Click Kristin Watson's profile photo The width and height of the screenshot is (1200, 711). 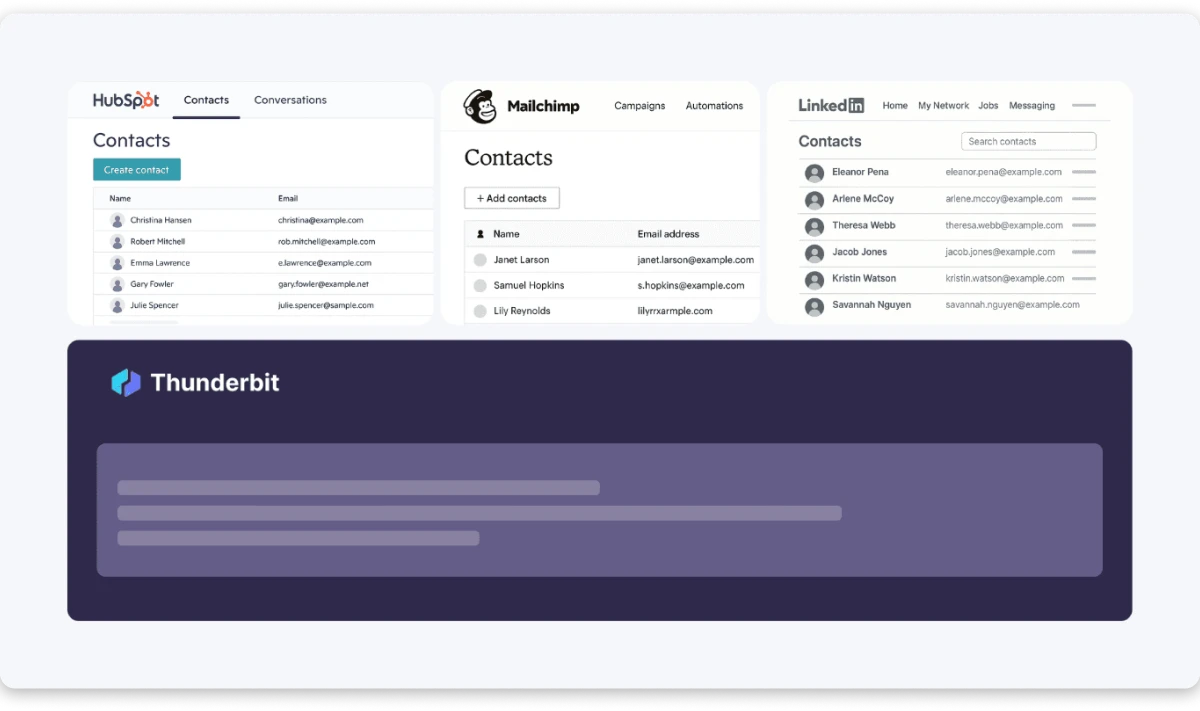click(x=814, y=279)
